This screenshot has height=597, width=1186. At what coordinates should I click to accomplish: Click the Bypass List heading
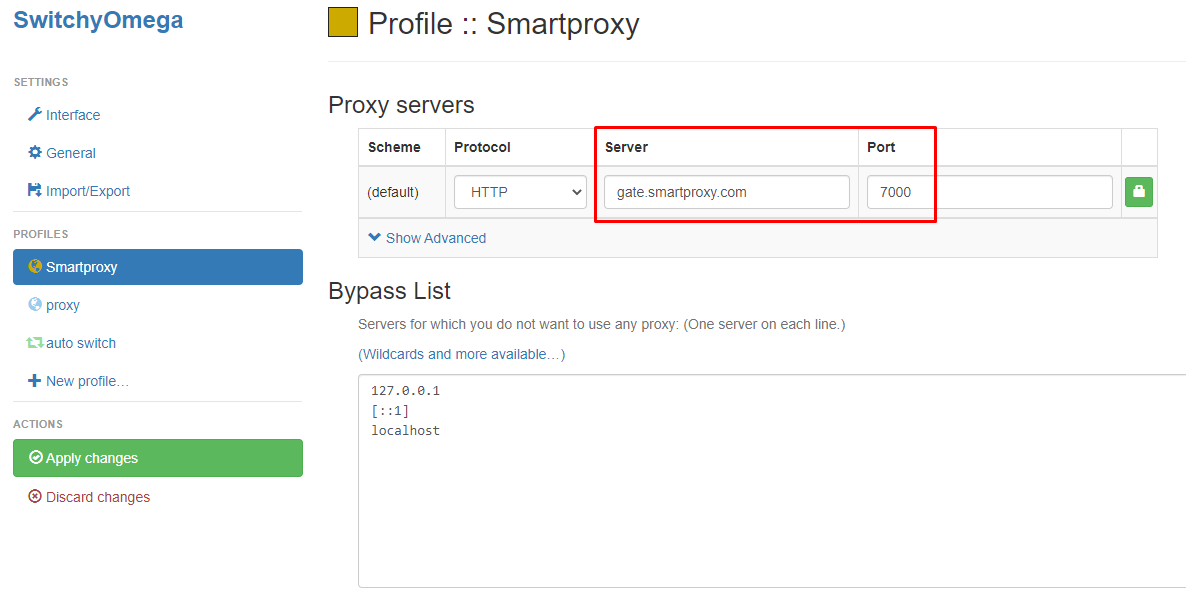click(x=390, y=291)
